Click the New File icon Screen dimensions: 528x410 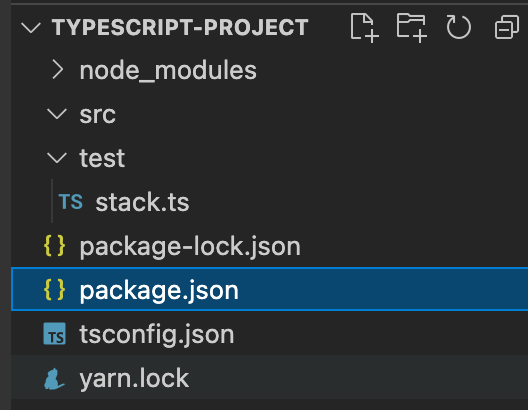click(x=365, y=28)
